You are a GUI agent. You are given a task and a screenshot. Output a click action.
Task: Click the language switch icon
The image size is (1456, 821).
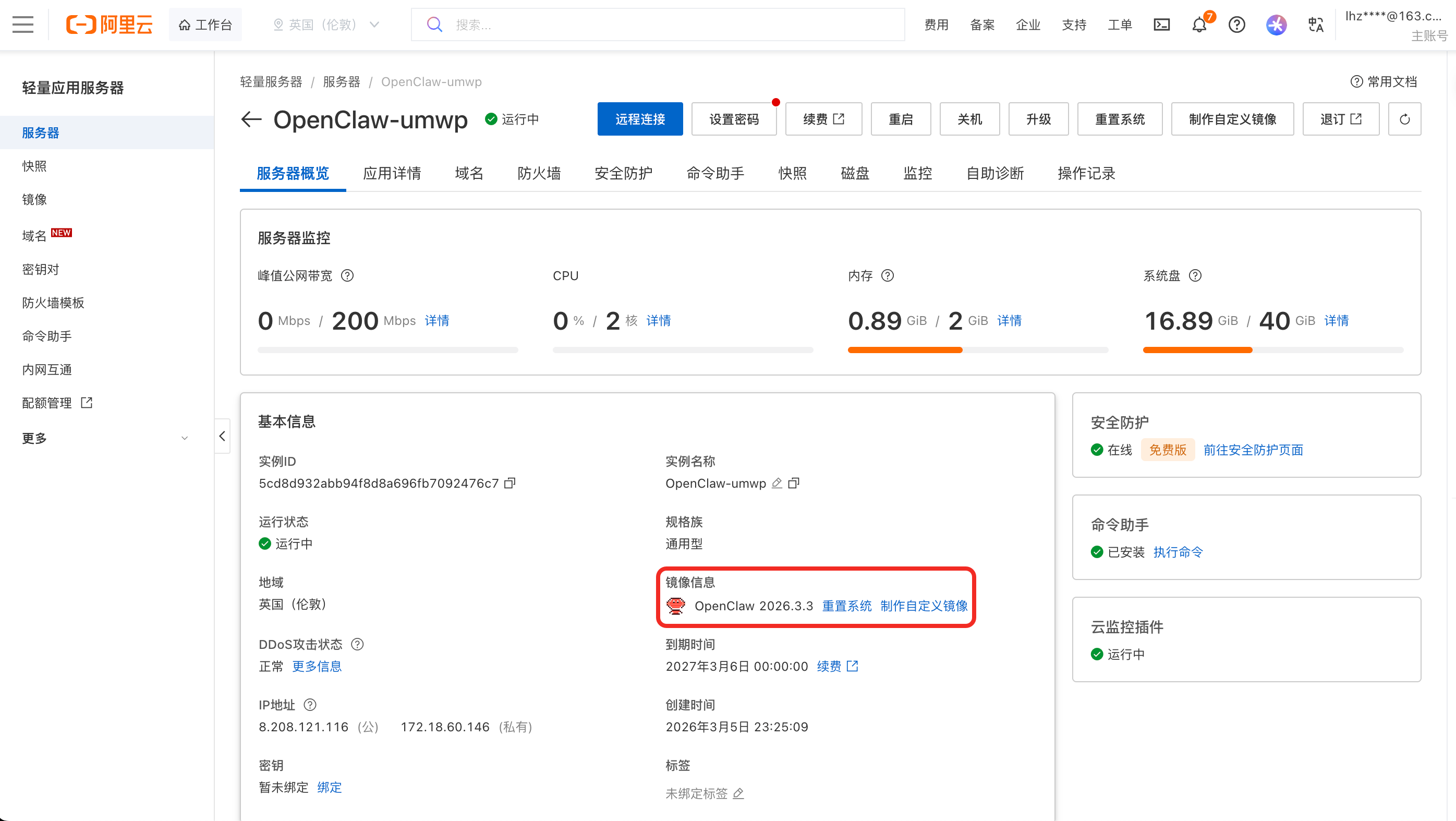pyautogui.click(x=1315, y=25)
